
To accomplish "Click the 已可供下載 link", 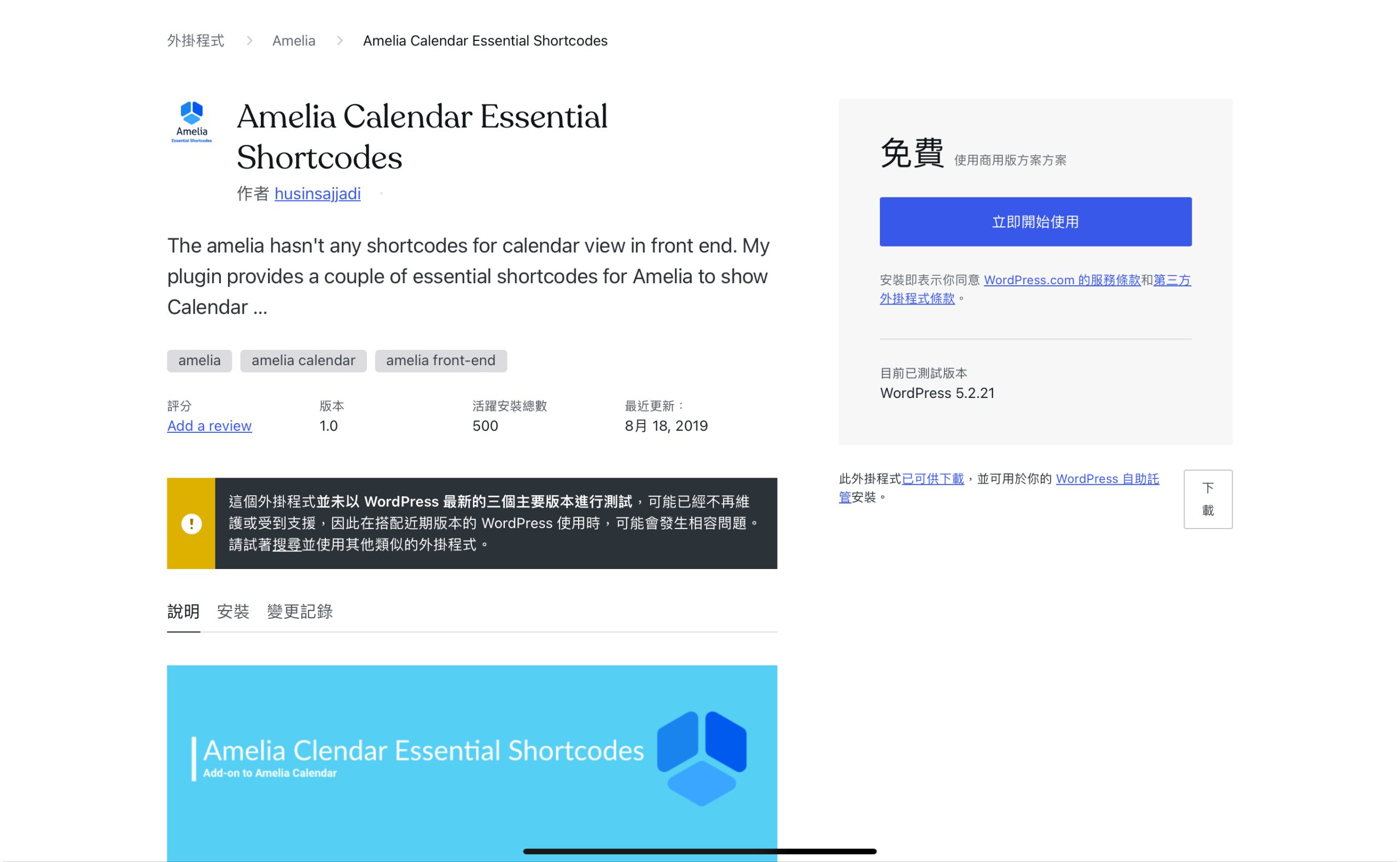I will [933, 479].
